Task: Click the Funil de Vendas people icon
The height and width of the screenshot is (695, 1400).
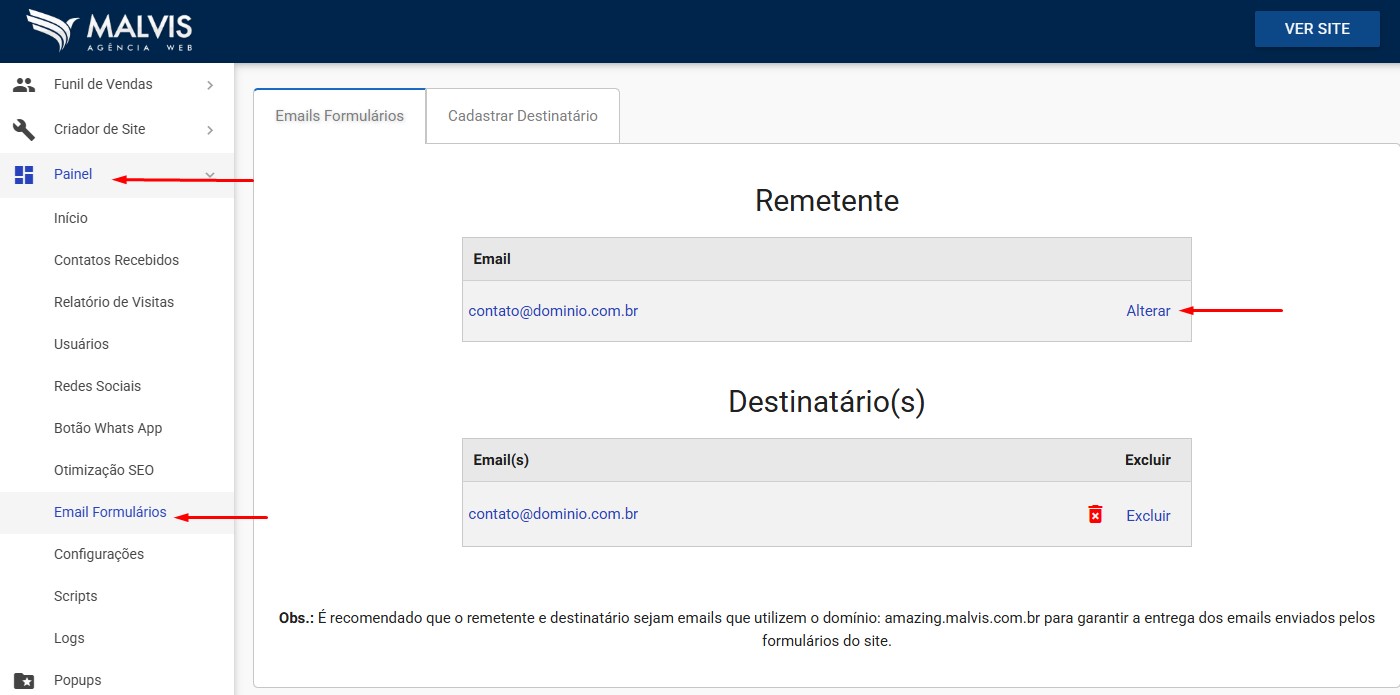Action: [24, 85]
